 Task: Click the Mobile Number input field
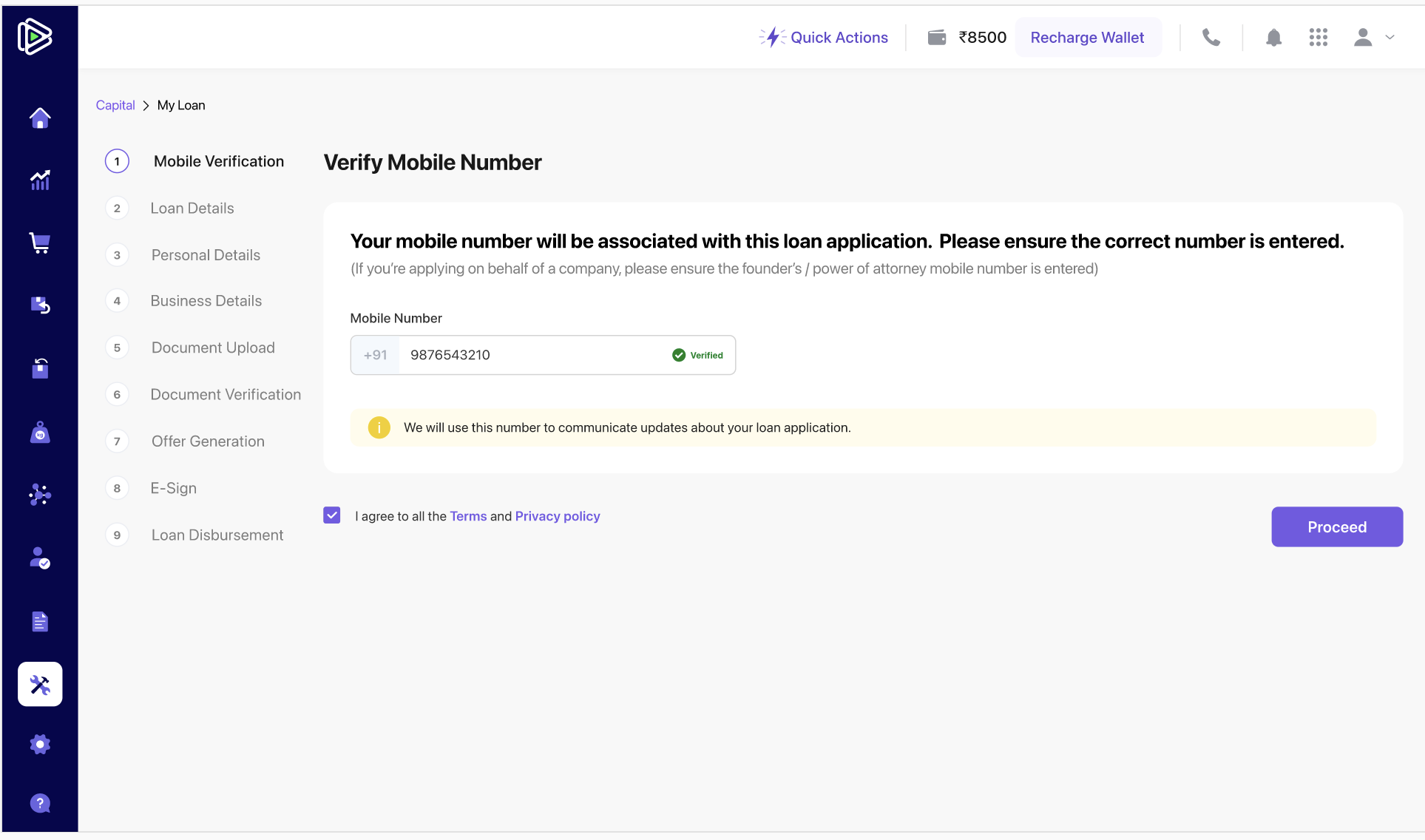pos(532,355)
